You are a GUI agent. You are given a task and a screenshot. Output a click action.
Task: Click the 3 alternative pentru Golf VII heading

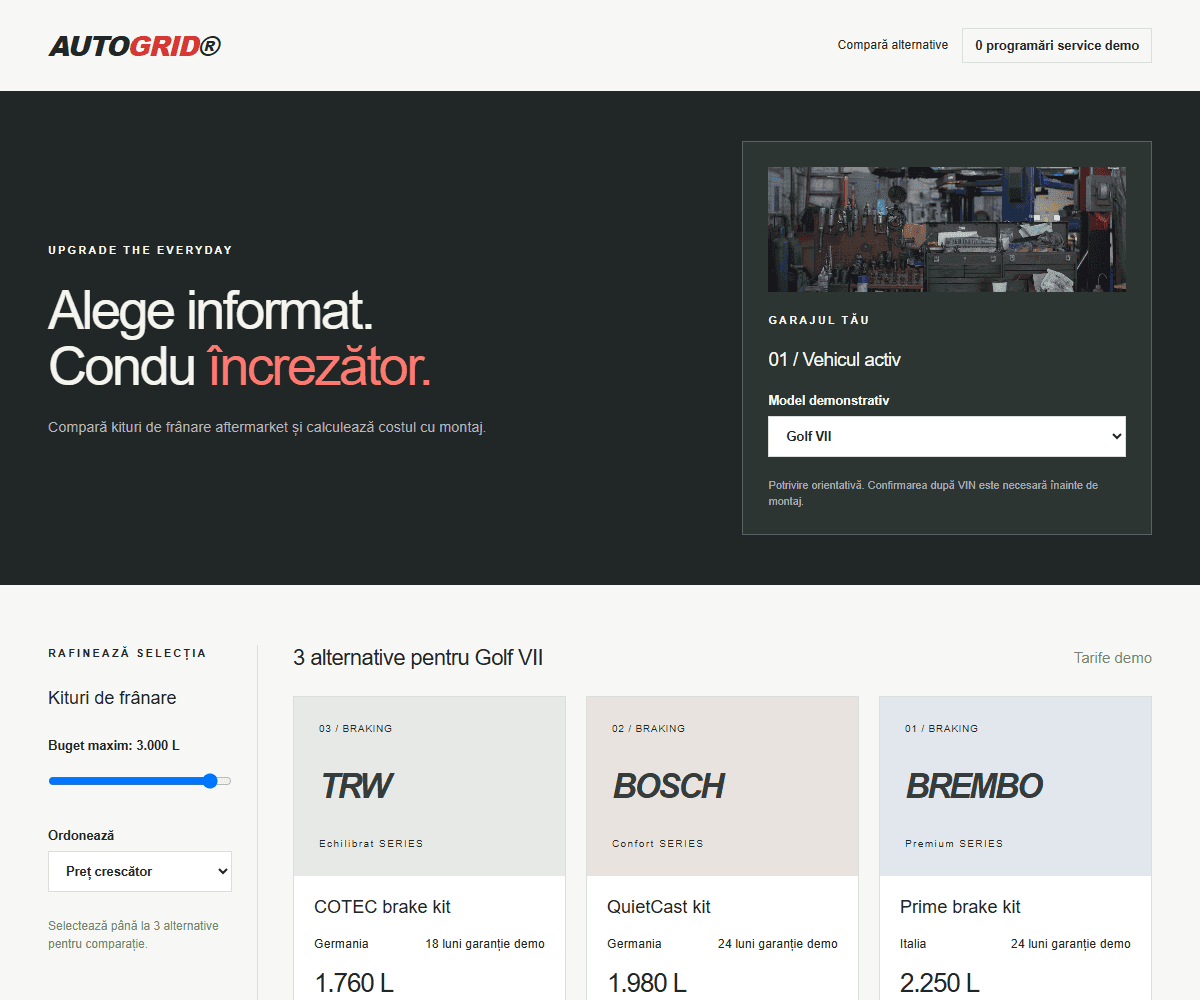coord(418,658)
